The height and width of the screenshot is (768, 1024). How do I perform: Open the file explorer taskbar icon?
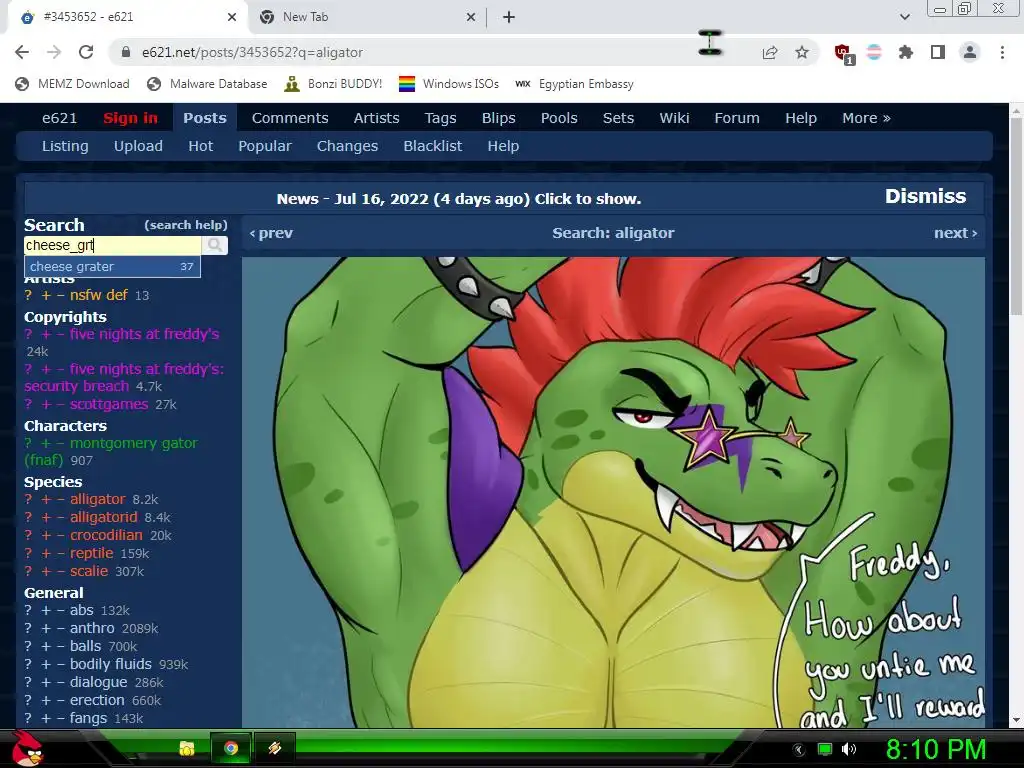(187, 748)
